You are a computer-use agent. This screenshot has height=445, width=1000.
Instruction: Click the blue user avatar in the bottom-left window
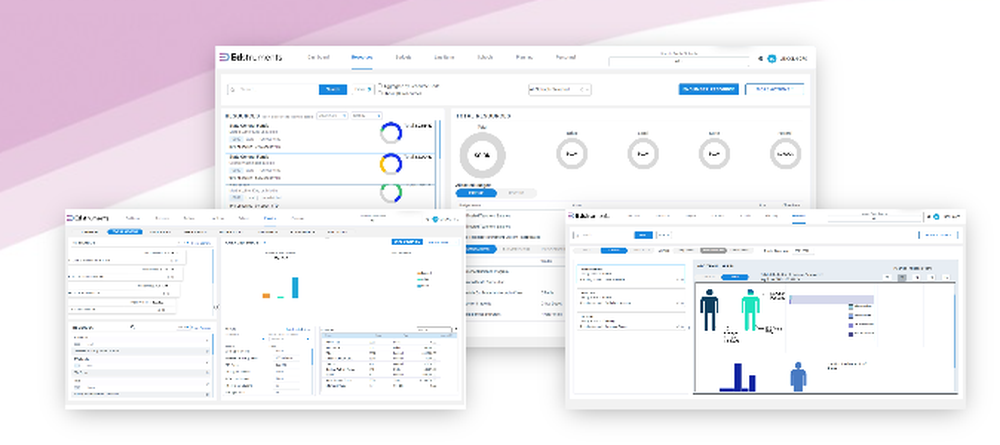point(436,219)
